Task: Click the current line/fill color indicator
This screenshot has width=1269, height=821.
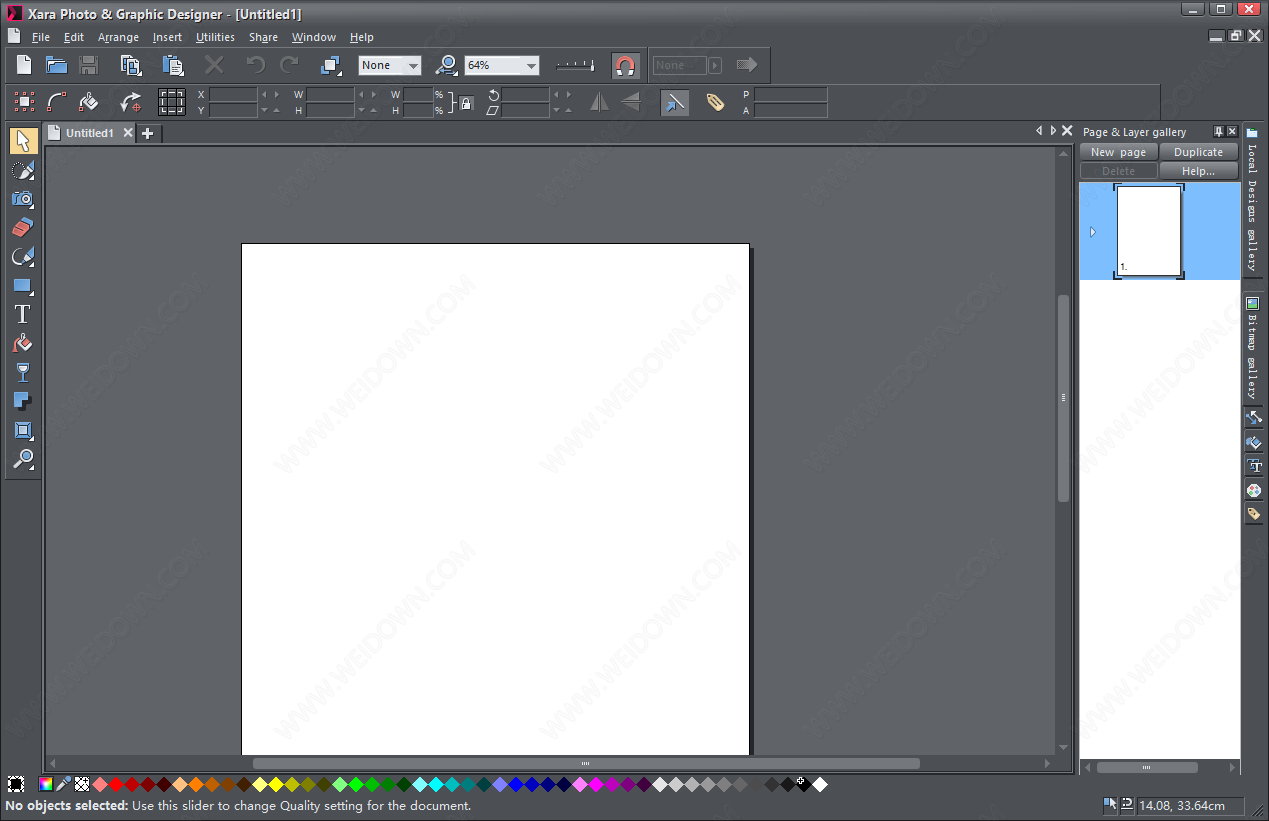Action: point(16,785)
